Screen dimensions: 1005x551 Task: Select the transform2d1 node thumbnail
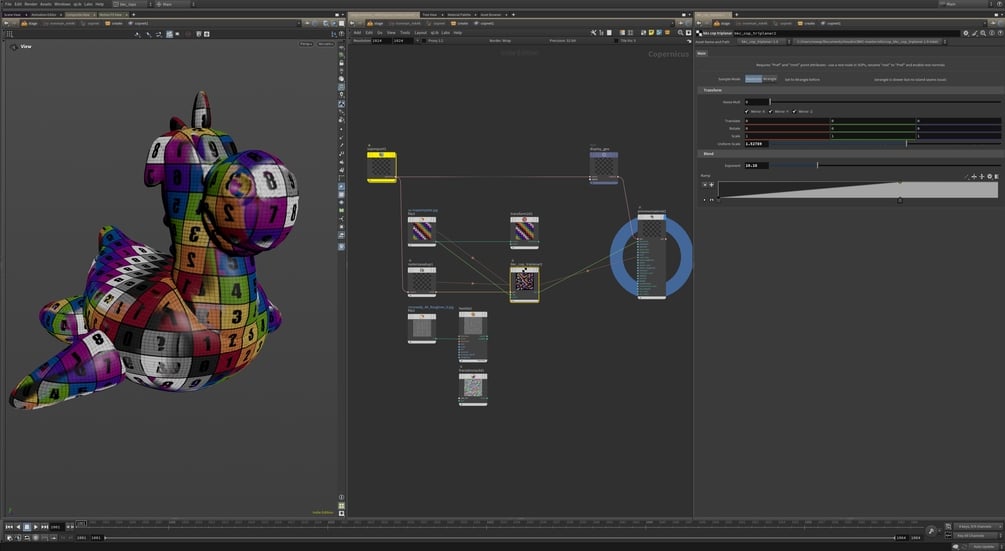[x=524, y=231]
